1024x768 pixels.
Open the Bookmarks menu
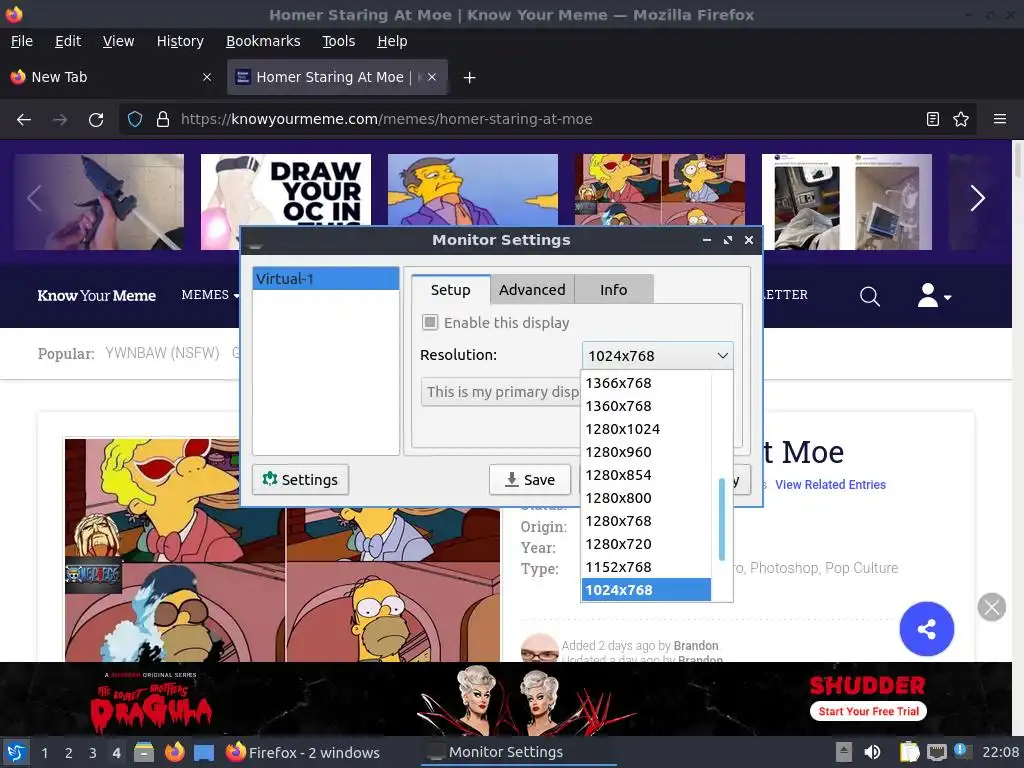click(x=263, y=41)
